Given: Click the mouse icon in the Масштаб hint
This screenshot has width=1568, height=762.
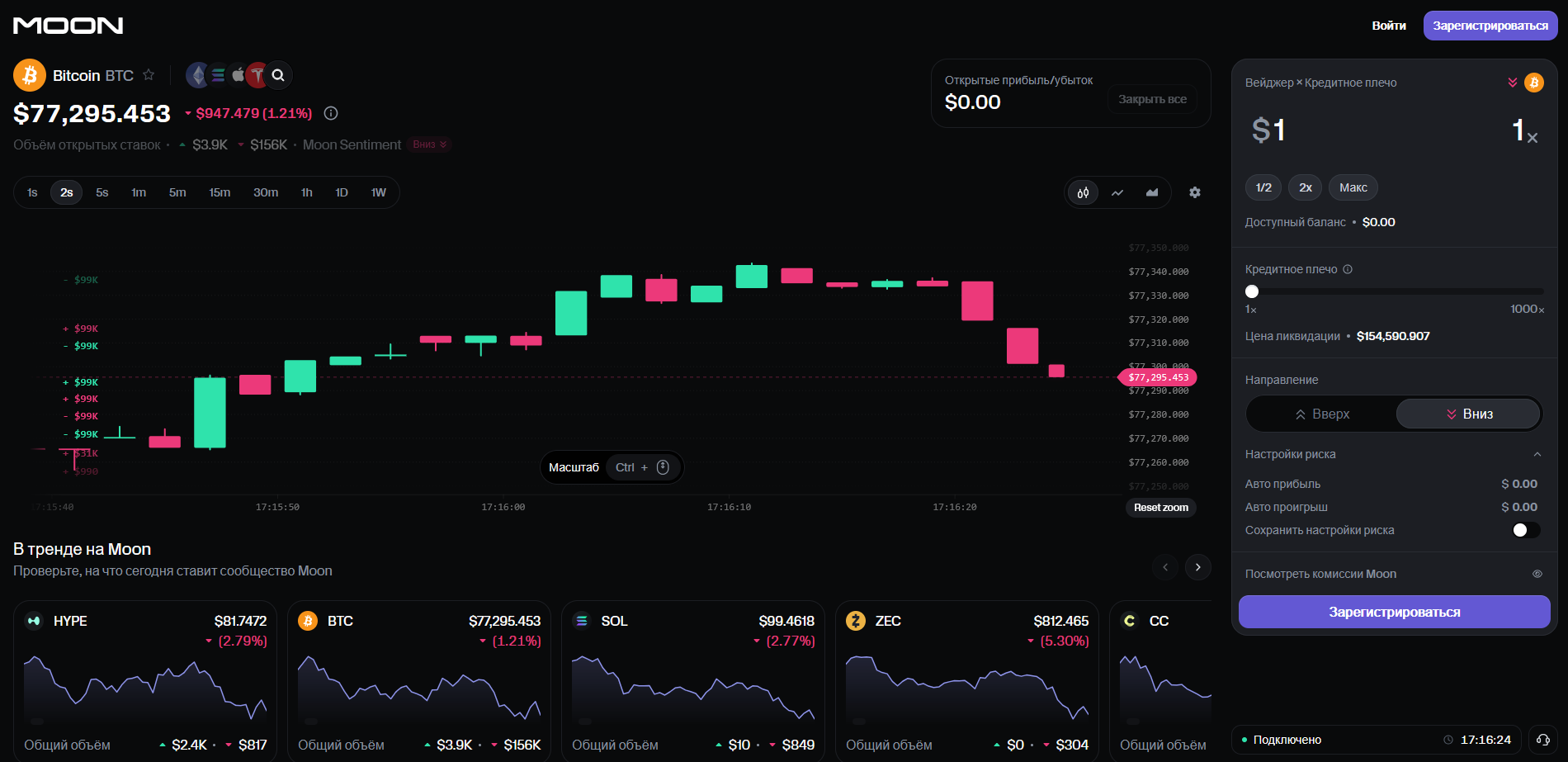Looking at the screenshot, I should (663, 467).
